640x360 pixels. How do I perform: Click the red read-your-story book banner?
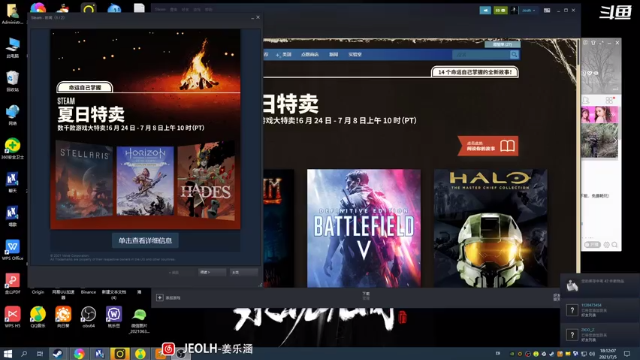point(488,146)
